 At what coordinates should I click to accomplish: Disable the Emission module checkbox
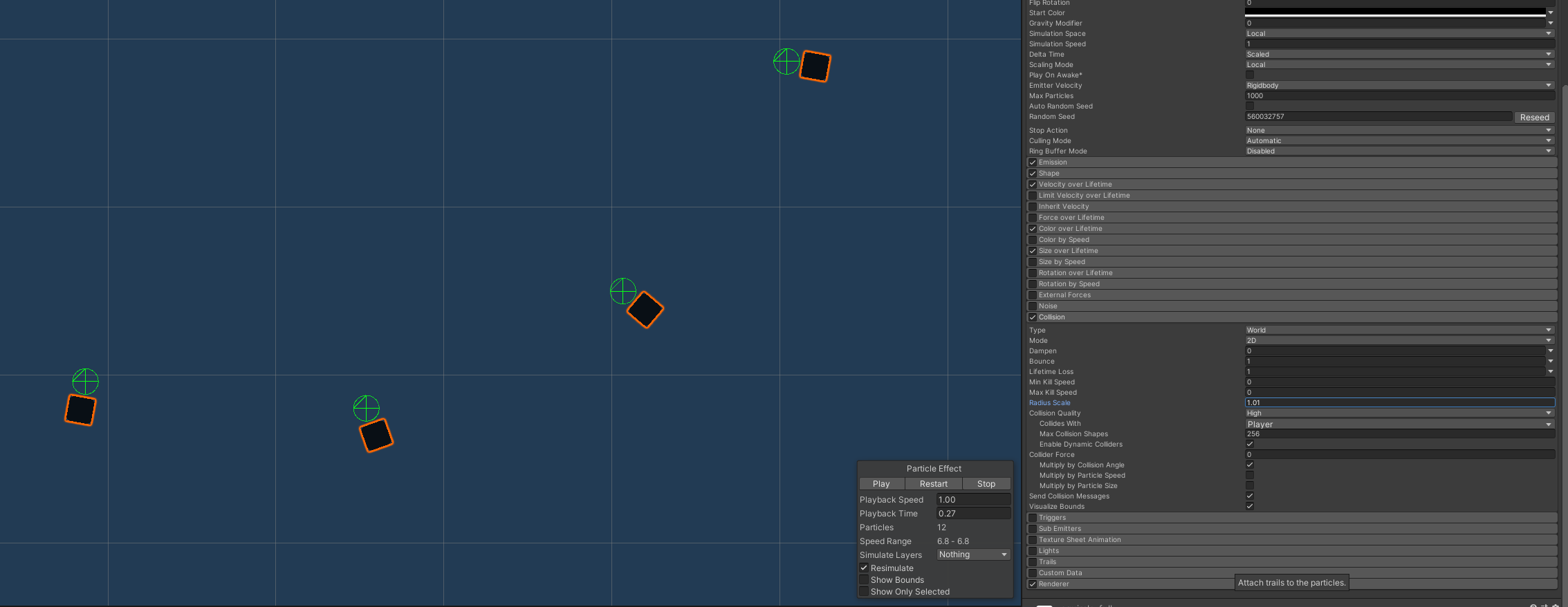click(1033, 162)
